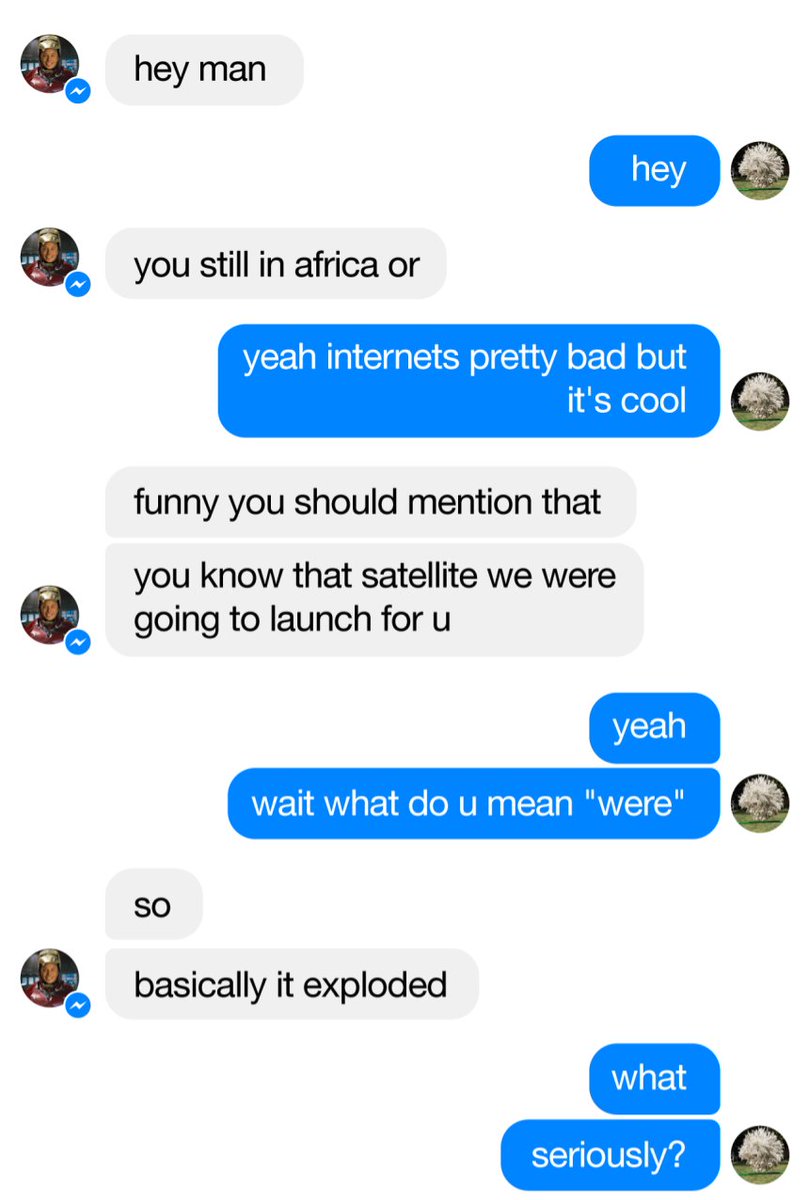Click the Messenger badge beside the africa message
The width and height of the screenshot is (809, 1200).
(x=79, y=286)
